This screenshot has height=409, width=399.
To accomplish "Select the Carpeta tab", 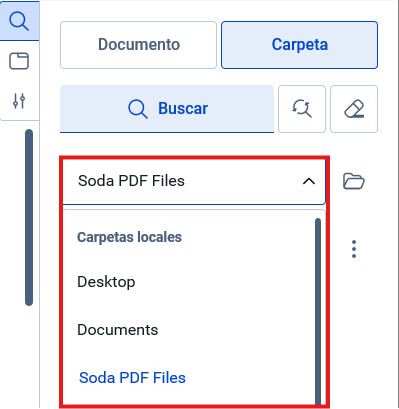I will click(x=299, y=45).
